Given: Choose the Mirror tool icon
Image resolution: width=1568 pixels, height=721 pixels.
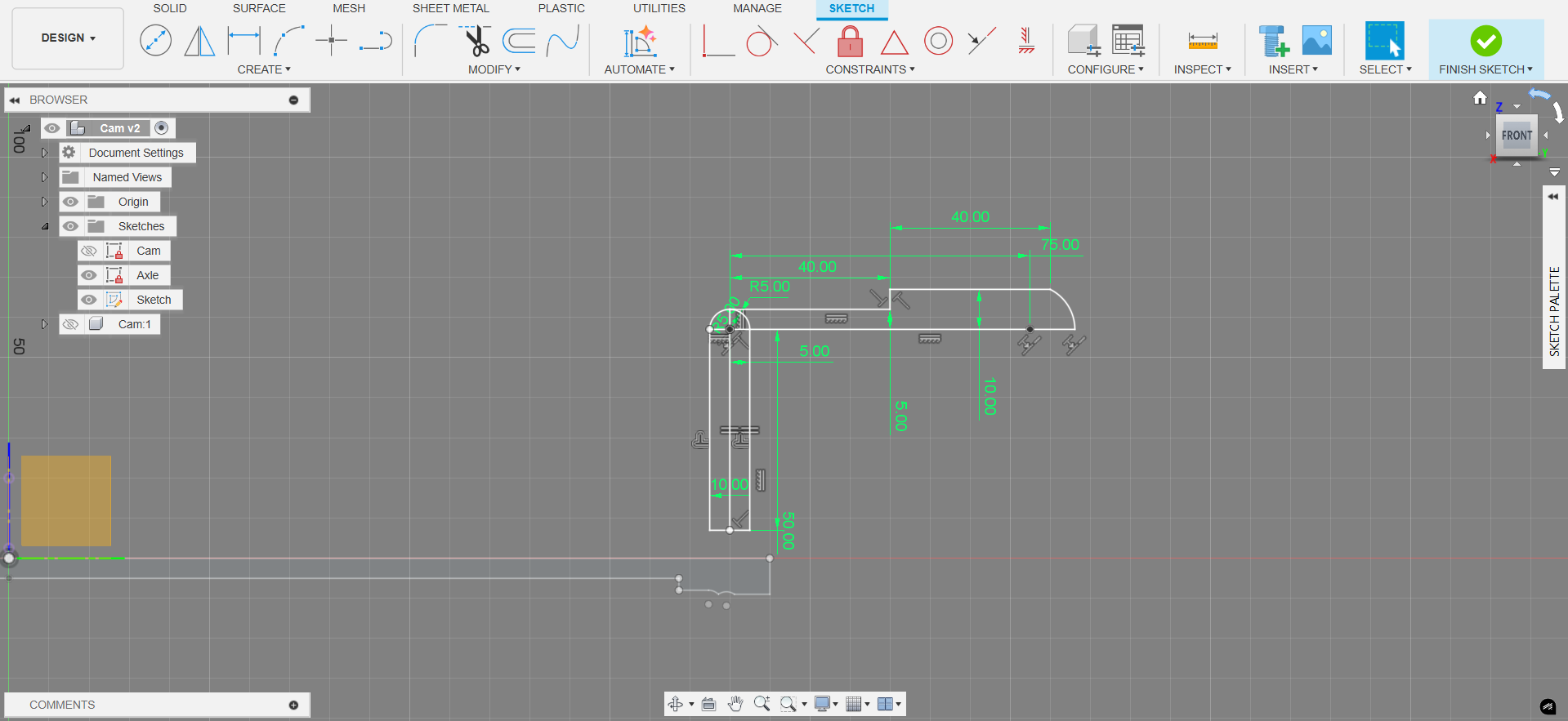Looking at the screenshot, I should 199,40.
